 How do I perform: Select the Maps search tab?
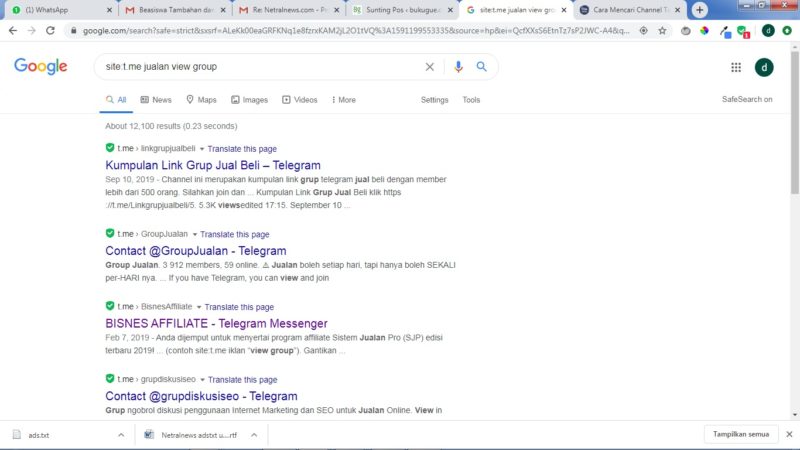pyautogui.click(x=202, y=100)
